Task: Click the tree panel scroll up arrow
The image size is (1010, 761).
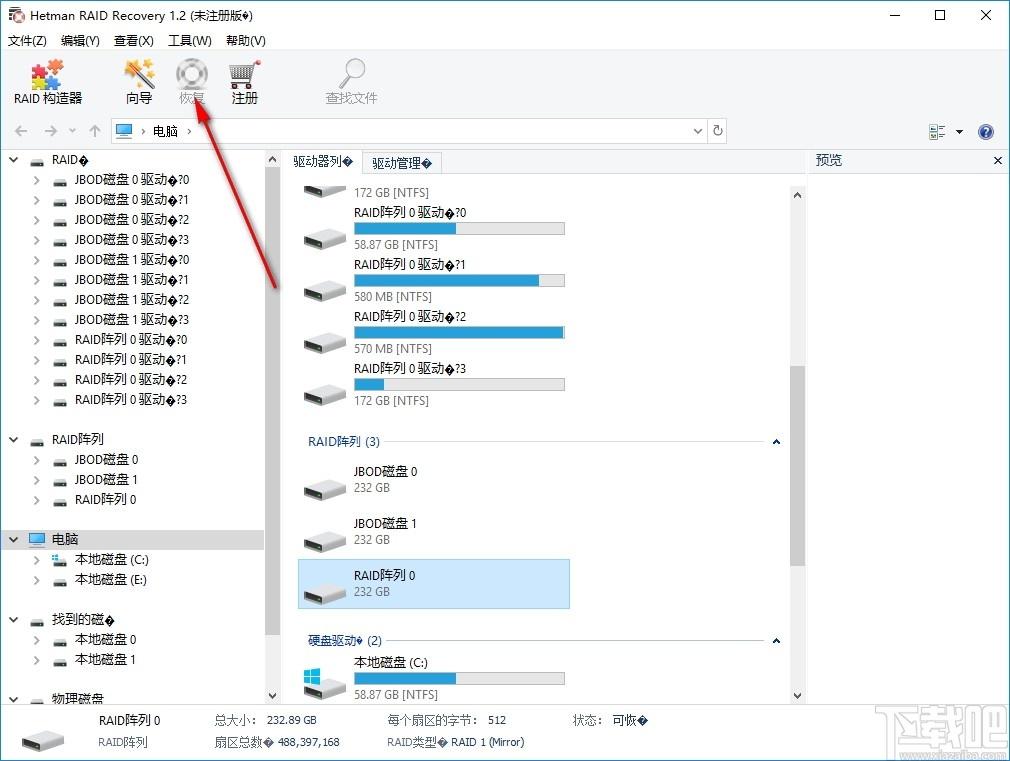Action: click(272, 159)
